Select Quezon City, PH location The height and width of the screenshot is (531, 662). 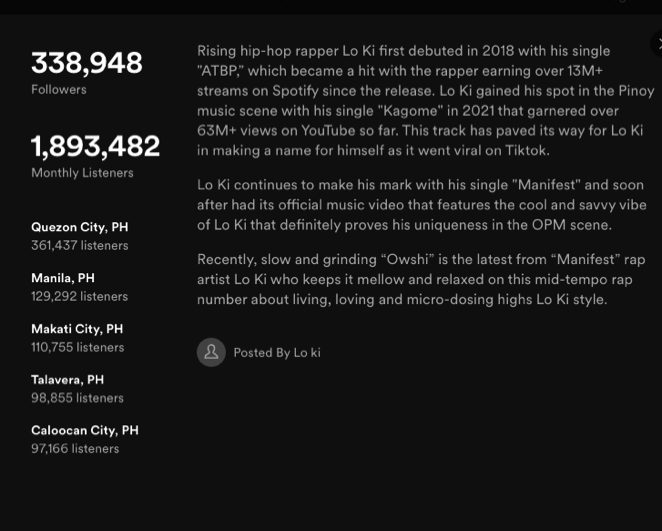[80, 227]
